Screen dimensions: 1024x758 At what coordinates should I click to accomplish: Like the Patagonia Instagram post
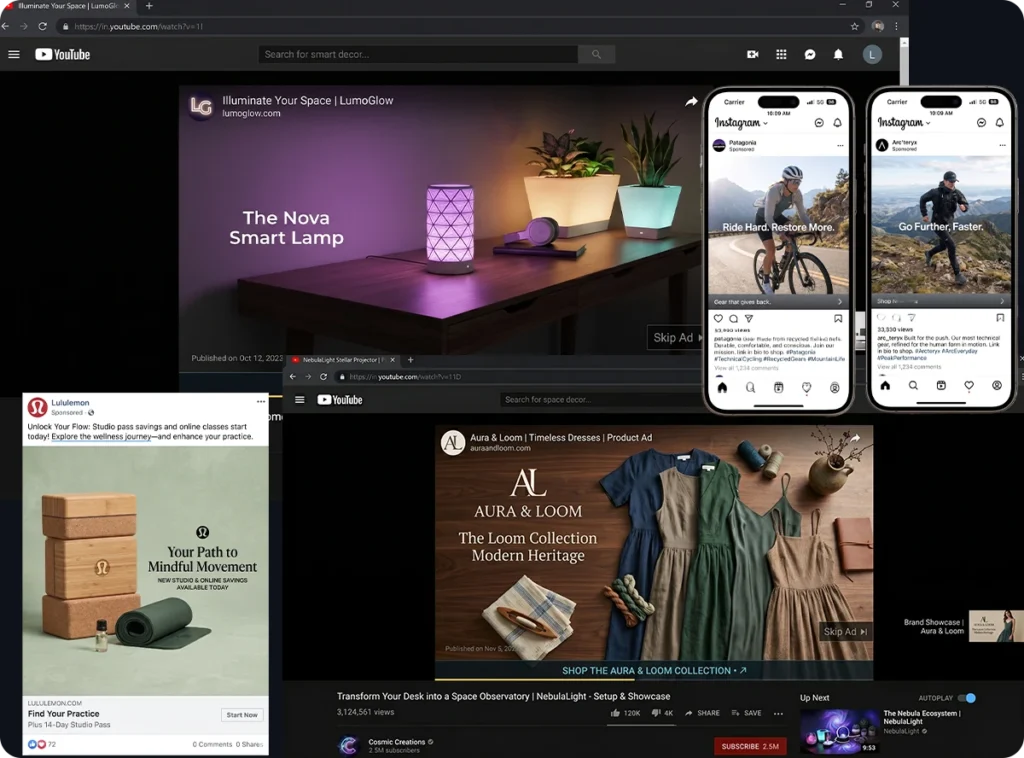(x=718, y=319)
